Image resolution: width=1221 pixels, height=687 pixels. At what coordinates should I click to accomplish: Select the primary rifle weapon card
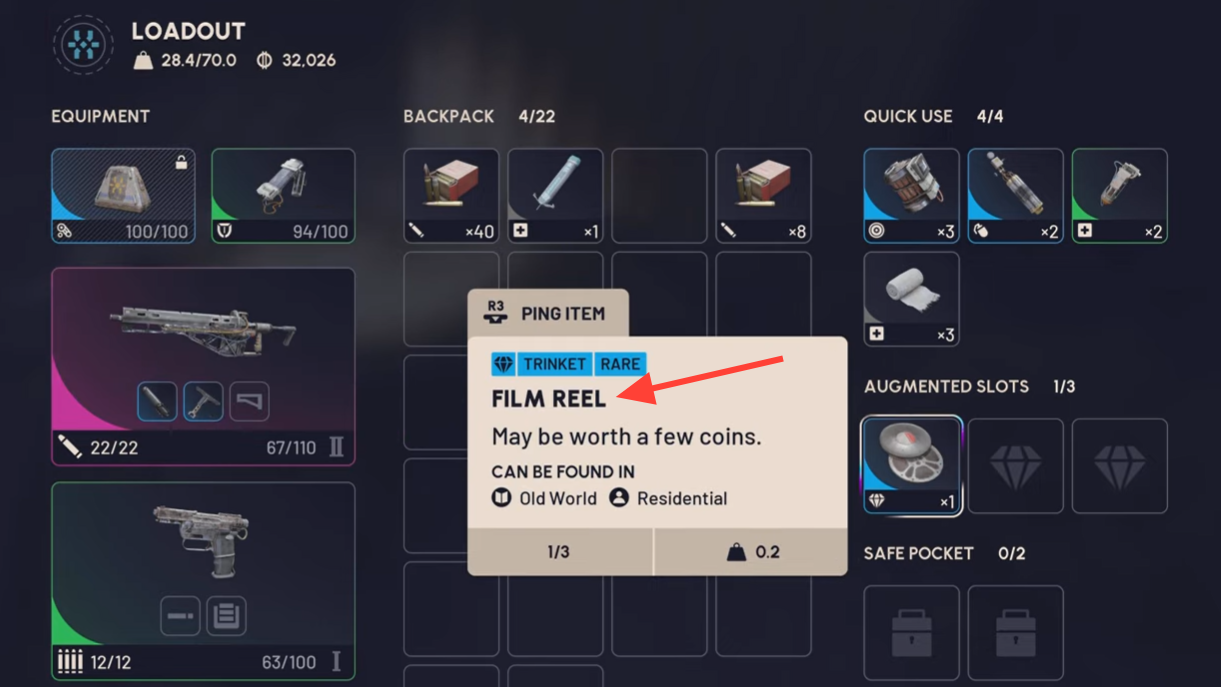tap(203, 367)
